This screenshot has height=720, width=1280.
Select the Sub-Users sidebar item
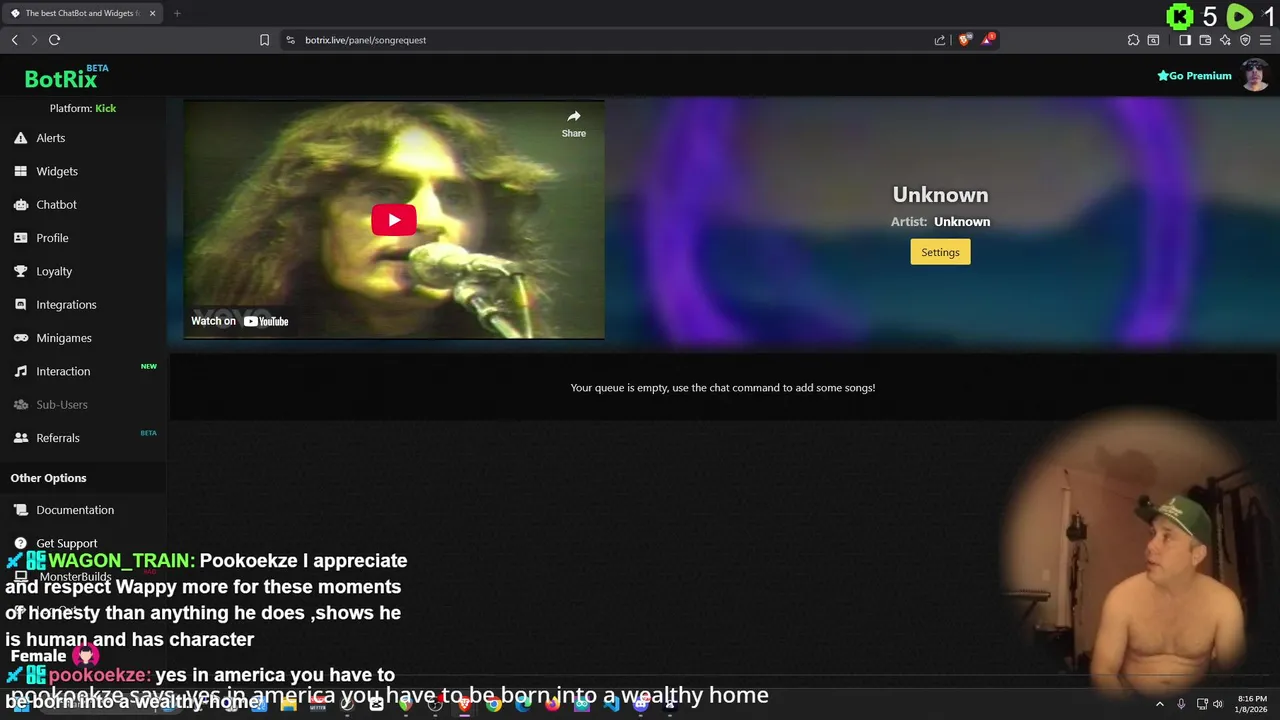point(83,404)
